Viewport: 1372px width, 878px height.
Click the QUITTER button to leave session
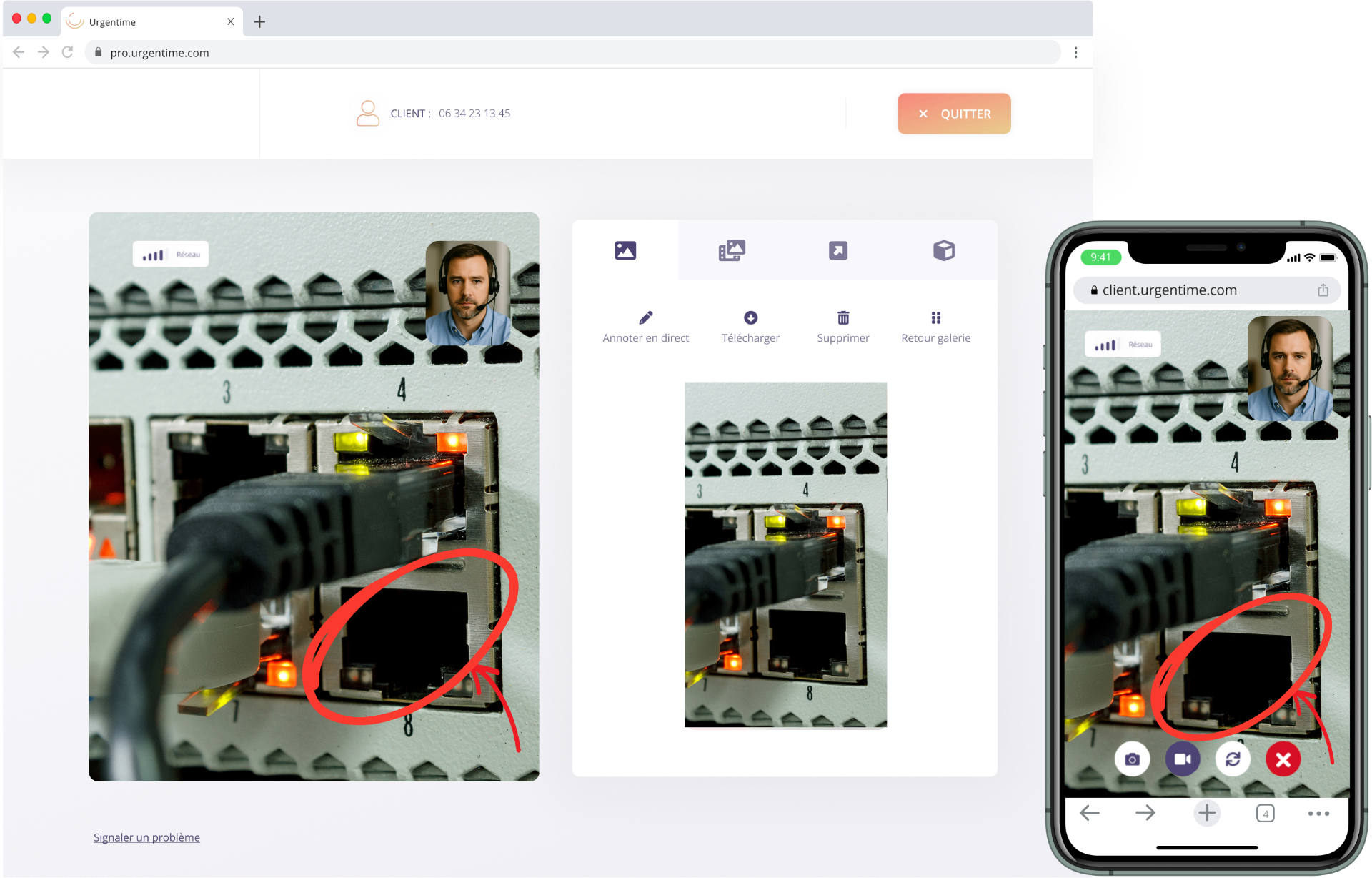pyautogui.click(x=954, y=114)
